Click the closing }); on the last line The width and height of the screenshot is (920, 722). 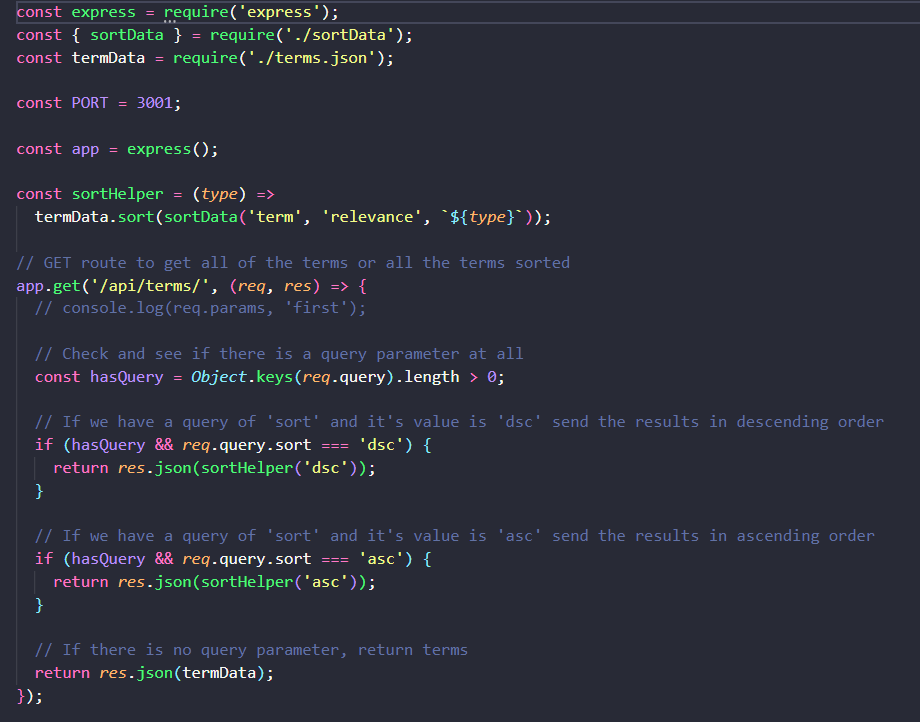29,696
